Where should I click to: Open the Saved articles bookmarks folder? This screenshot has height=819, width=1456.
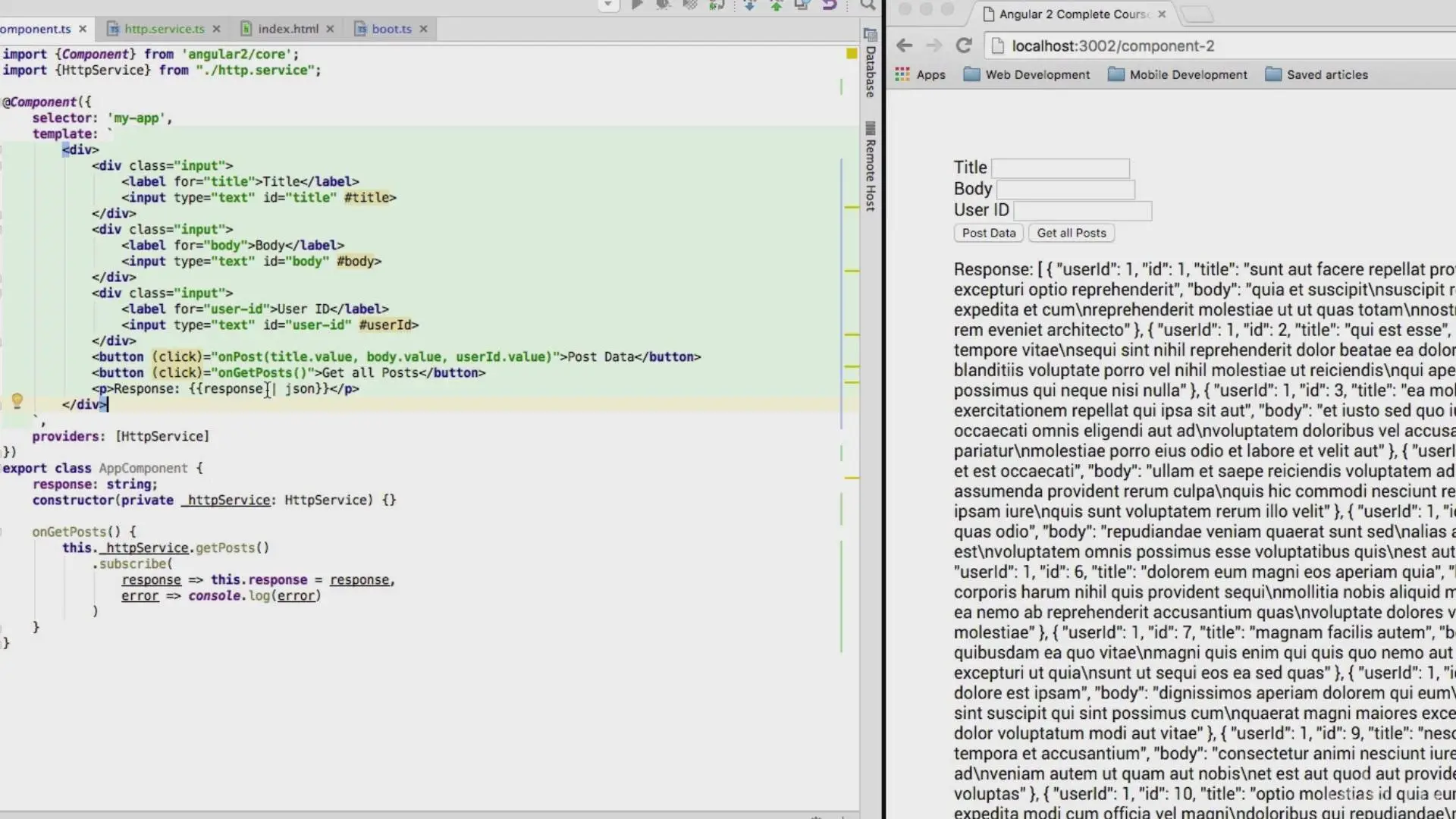(1317, 74)
